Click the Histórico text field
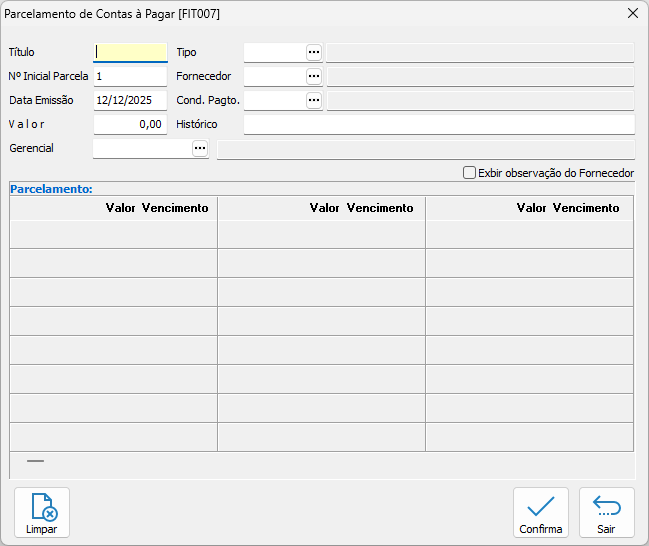The width and height of the screenshot is (649, 546). pos(438,124)
